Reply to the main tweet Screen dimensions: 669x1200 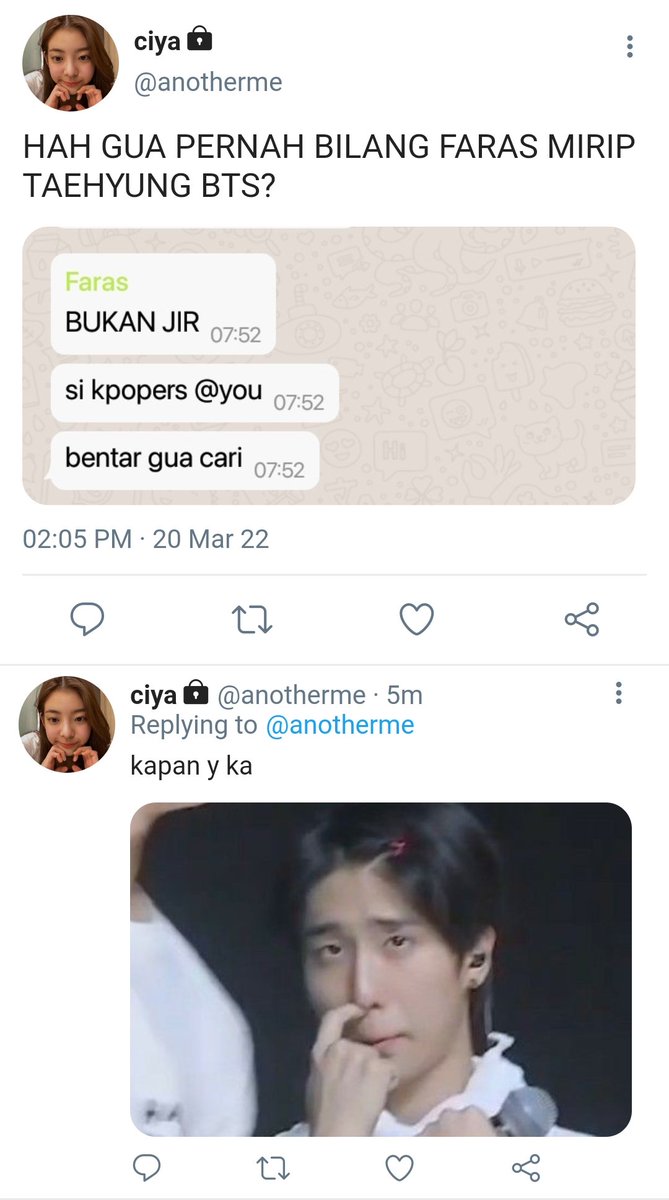(87, 620)
